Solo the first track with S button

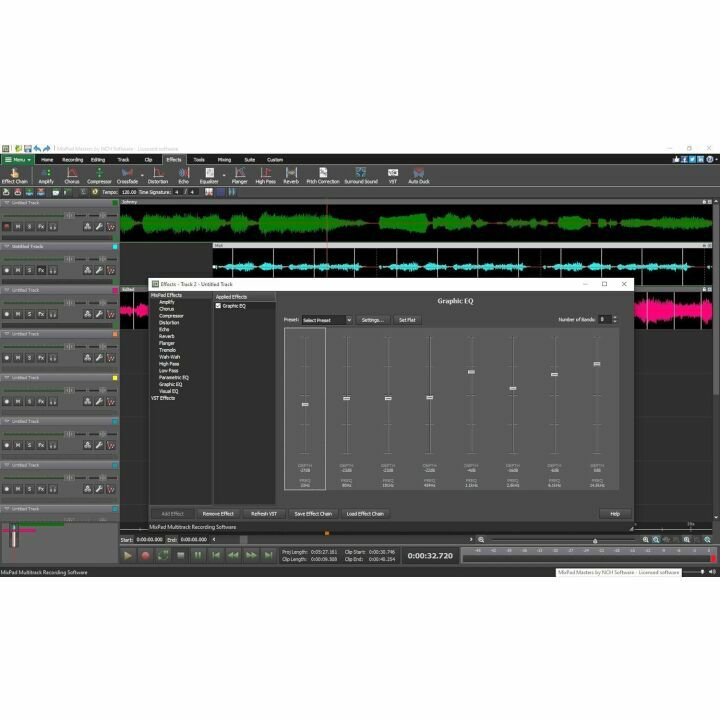[x=29, y=226]
